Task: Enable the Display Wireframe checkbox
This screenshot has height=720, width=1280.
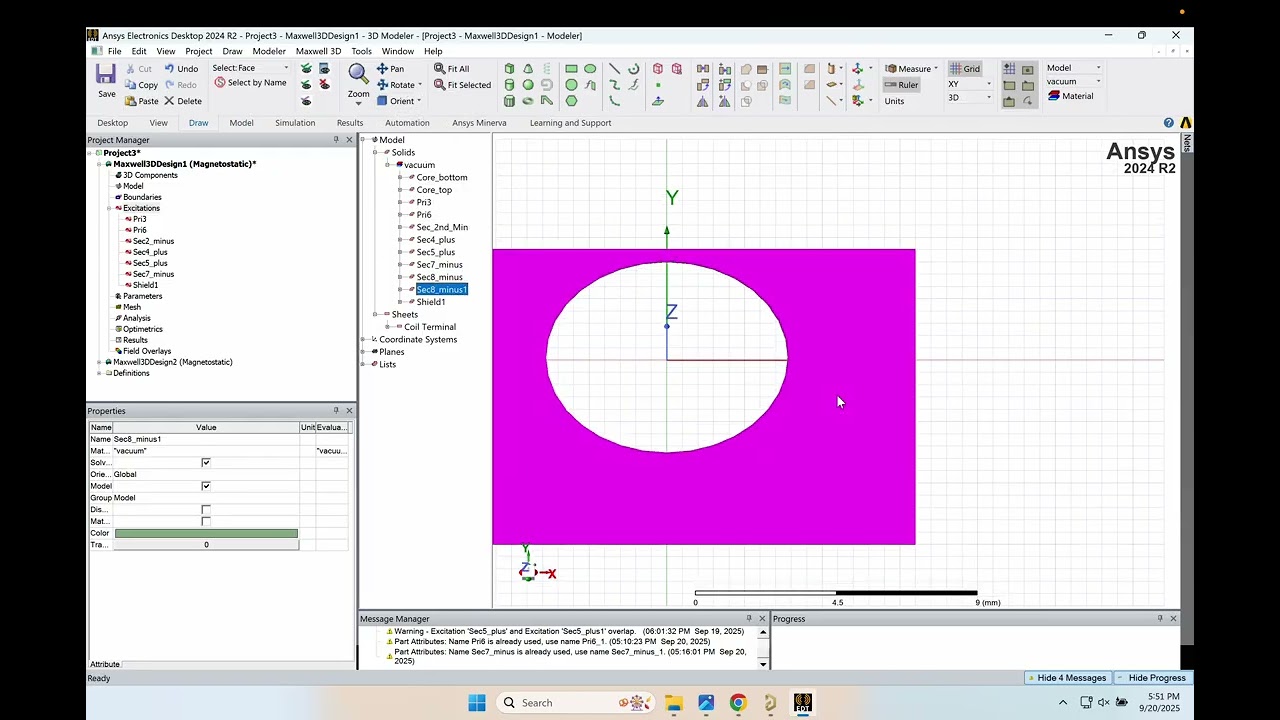Action: pyautogui.click(x=206, y=510)
